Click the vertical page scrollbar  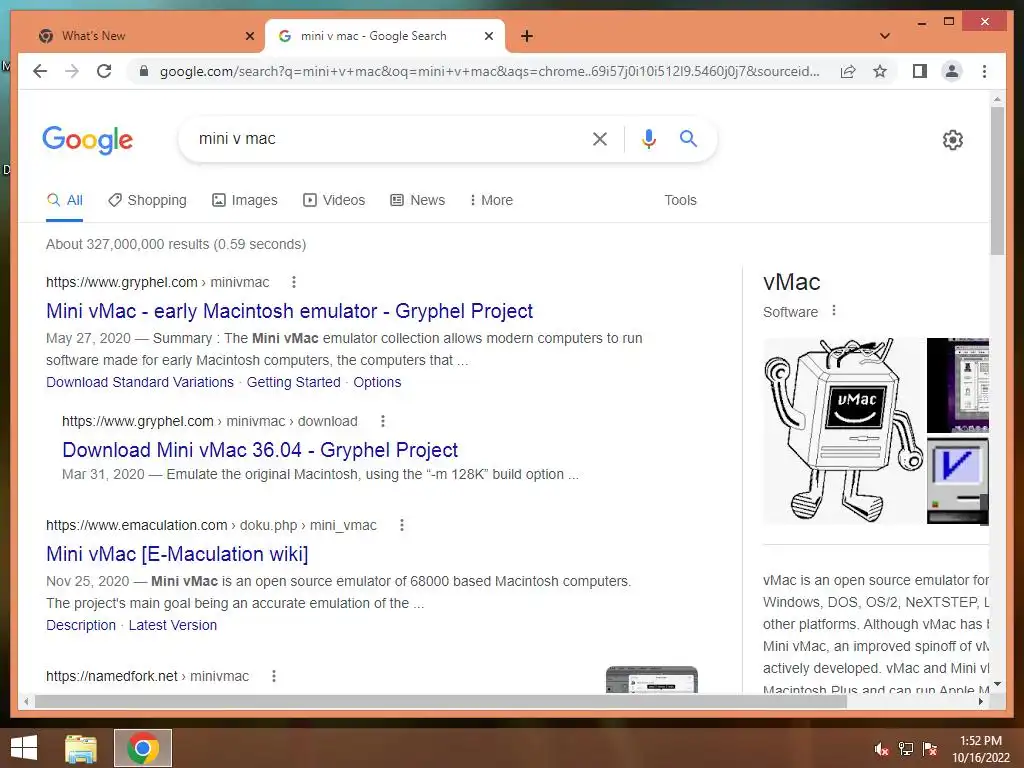coord(997,183)
